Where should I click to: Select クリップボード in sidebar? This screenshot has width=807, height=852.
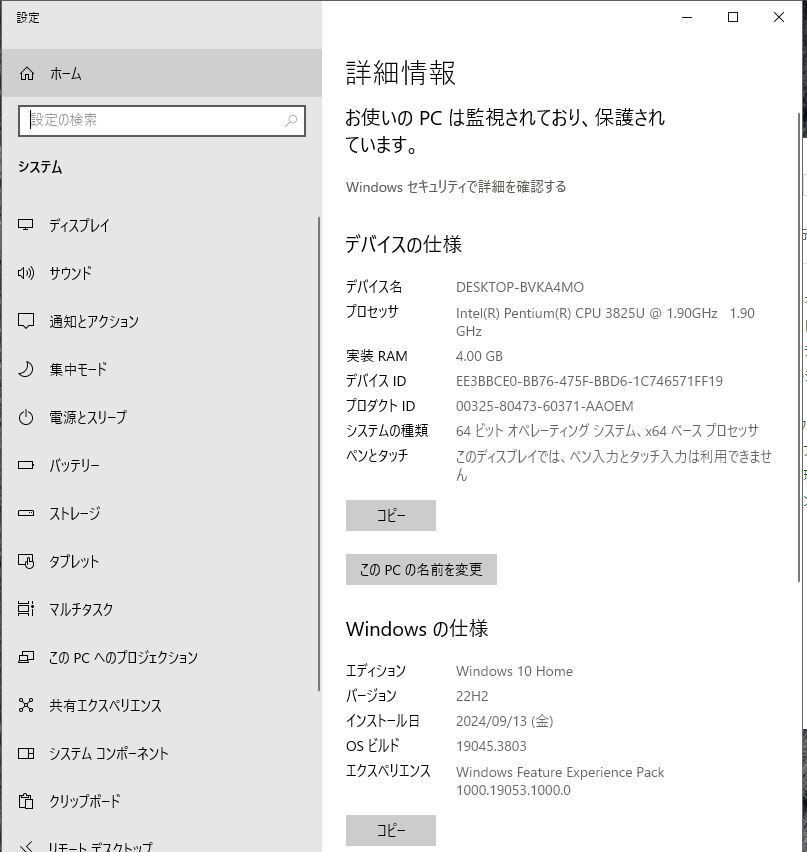click(x=160, y=801)
